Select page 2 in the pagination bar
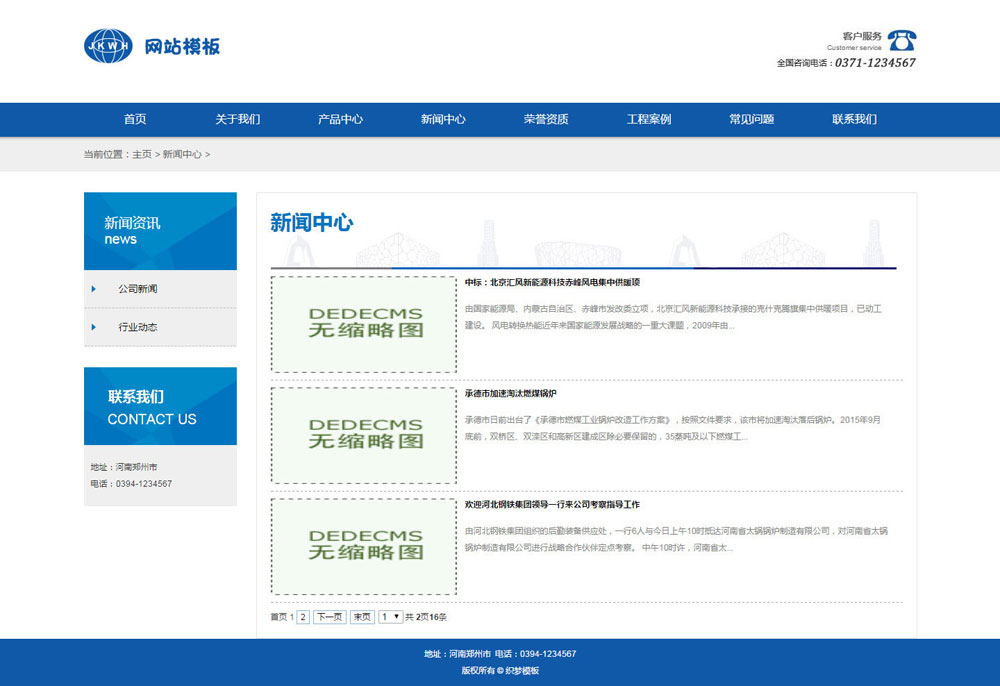This screenshot has height=686, width=1000. coord(302,617)
